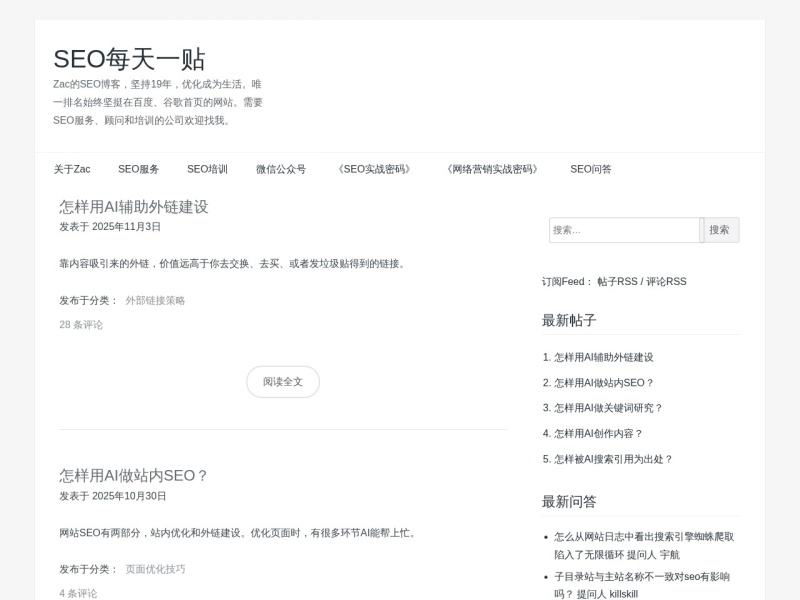The width and height of the screenshot is (800, 600).
Task: Open sidebar post 怎样用AI做关键词研究？
Action: 608,408
